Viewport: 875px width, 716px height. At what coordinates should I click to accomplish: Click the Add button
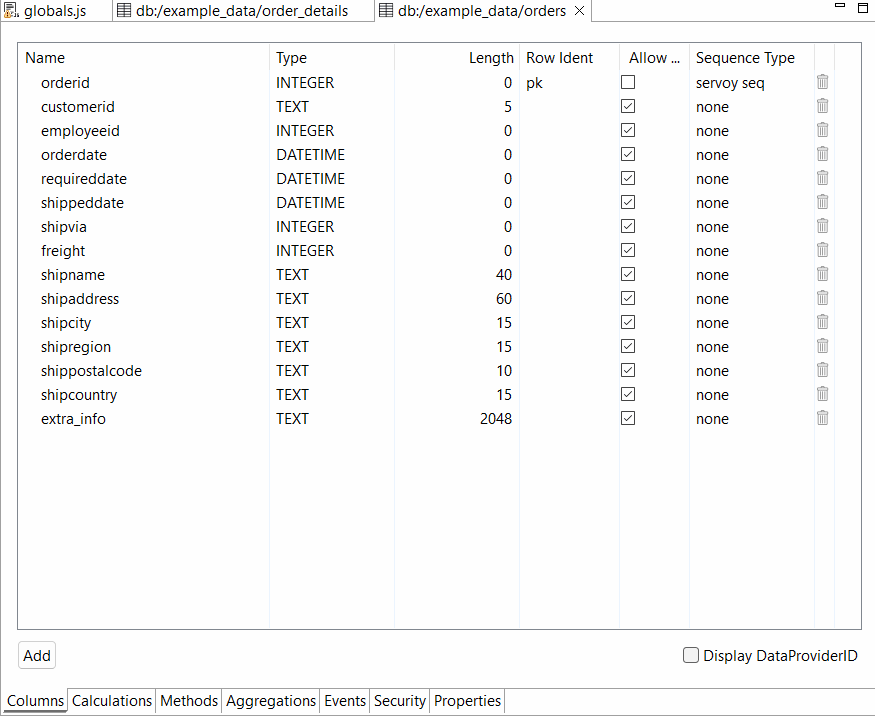click(x=37, y=656)
